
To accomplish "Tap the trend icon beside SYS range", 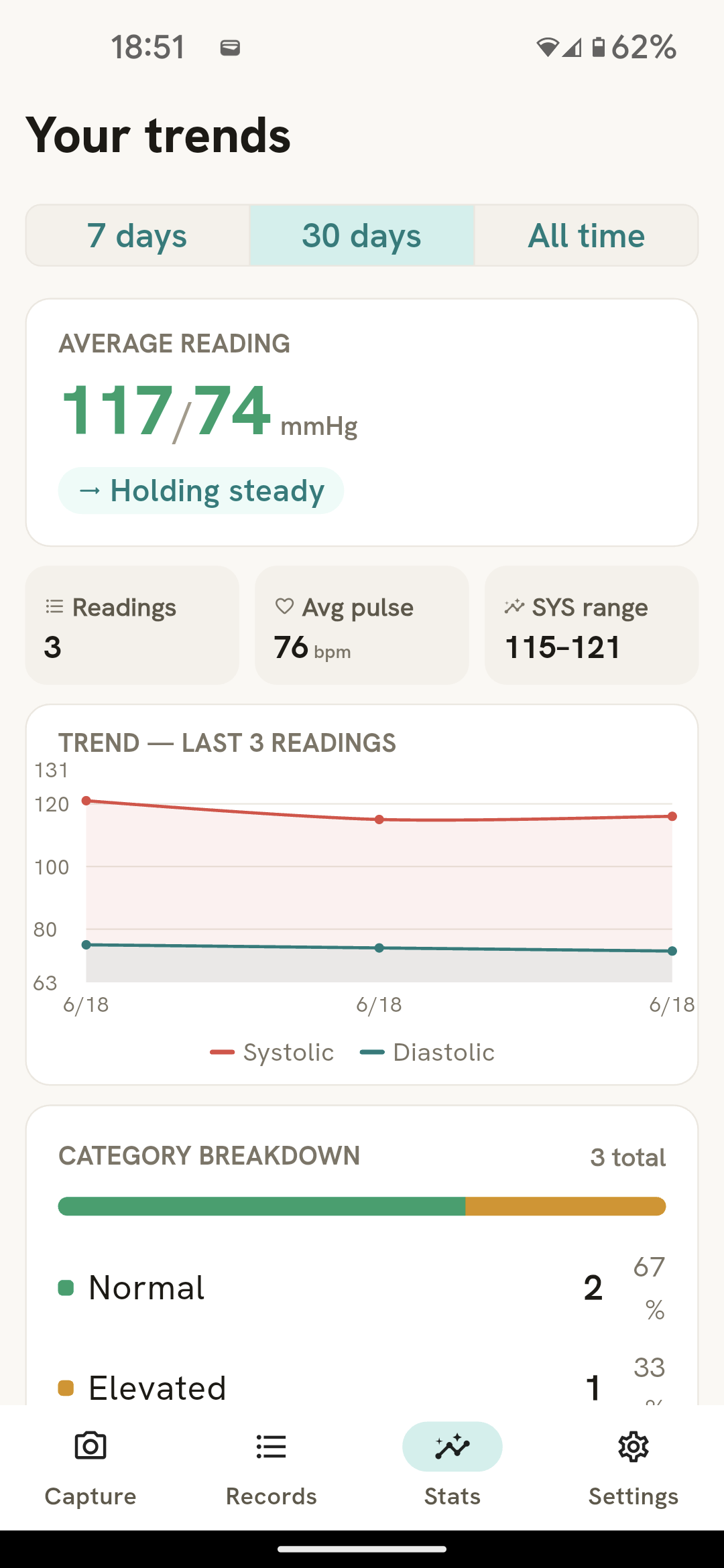I will point(514,606).
